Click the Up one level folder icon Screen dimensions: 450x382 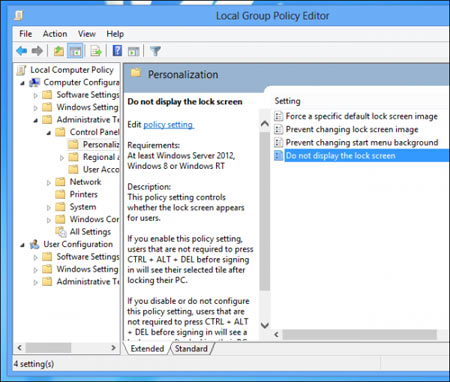click(58, 51)
